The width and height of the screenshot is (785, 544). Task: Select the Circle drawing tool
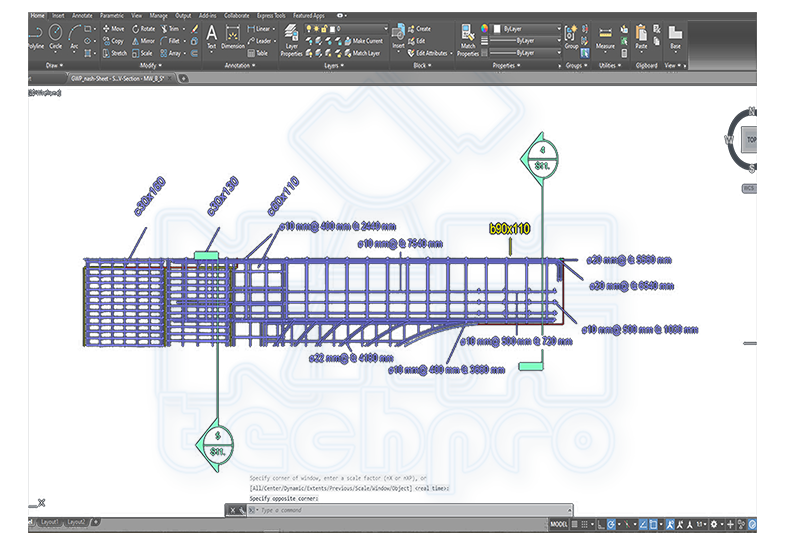(x=56, y=37)
